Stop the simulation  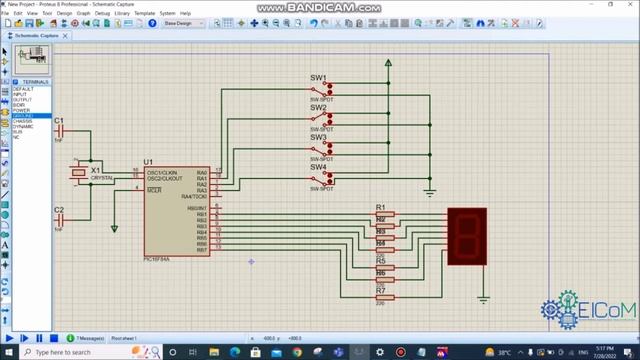pos(54,338)
